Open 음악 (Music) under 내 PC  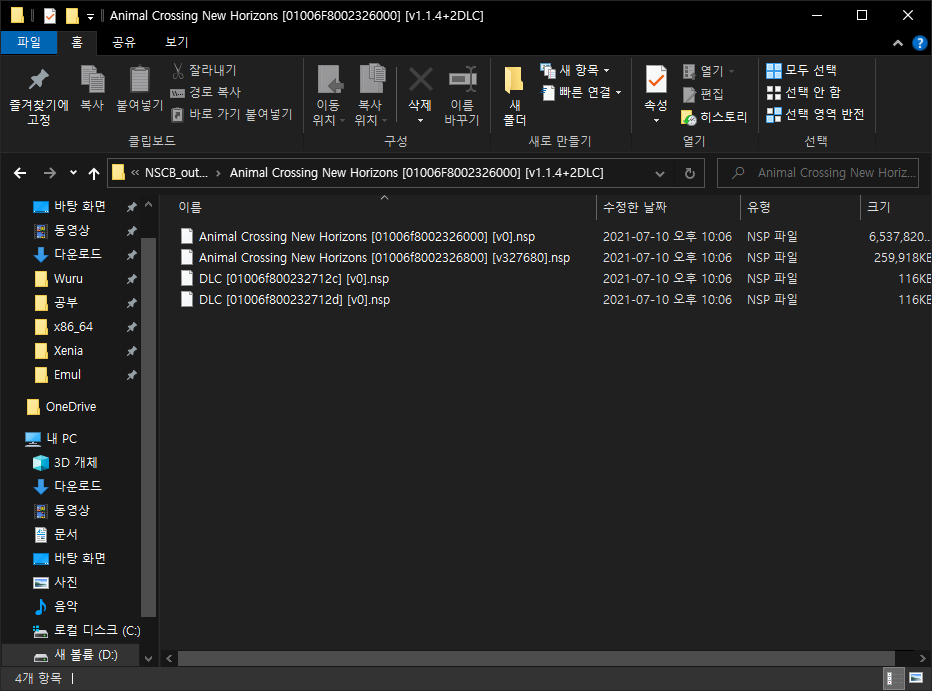pyautogui.click(x=65, y=606)
